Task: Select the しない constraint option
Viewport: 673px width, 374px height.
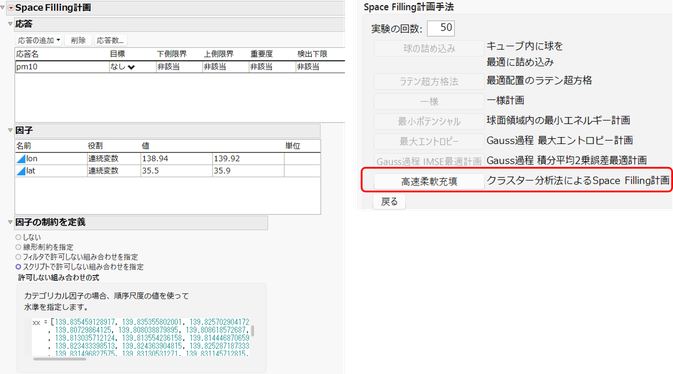Action: [x=18, y=237]
